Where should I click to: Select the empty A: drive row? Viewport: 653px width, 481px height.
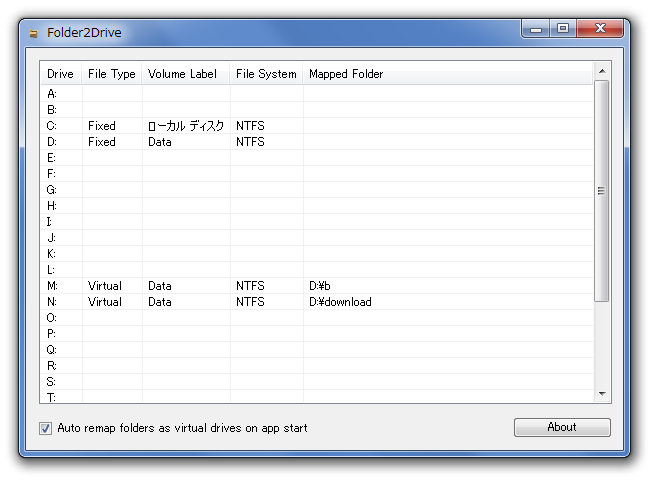click(x=317, y=94)
